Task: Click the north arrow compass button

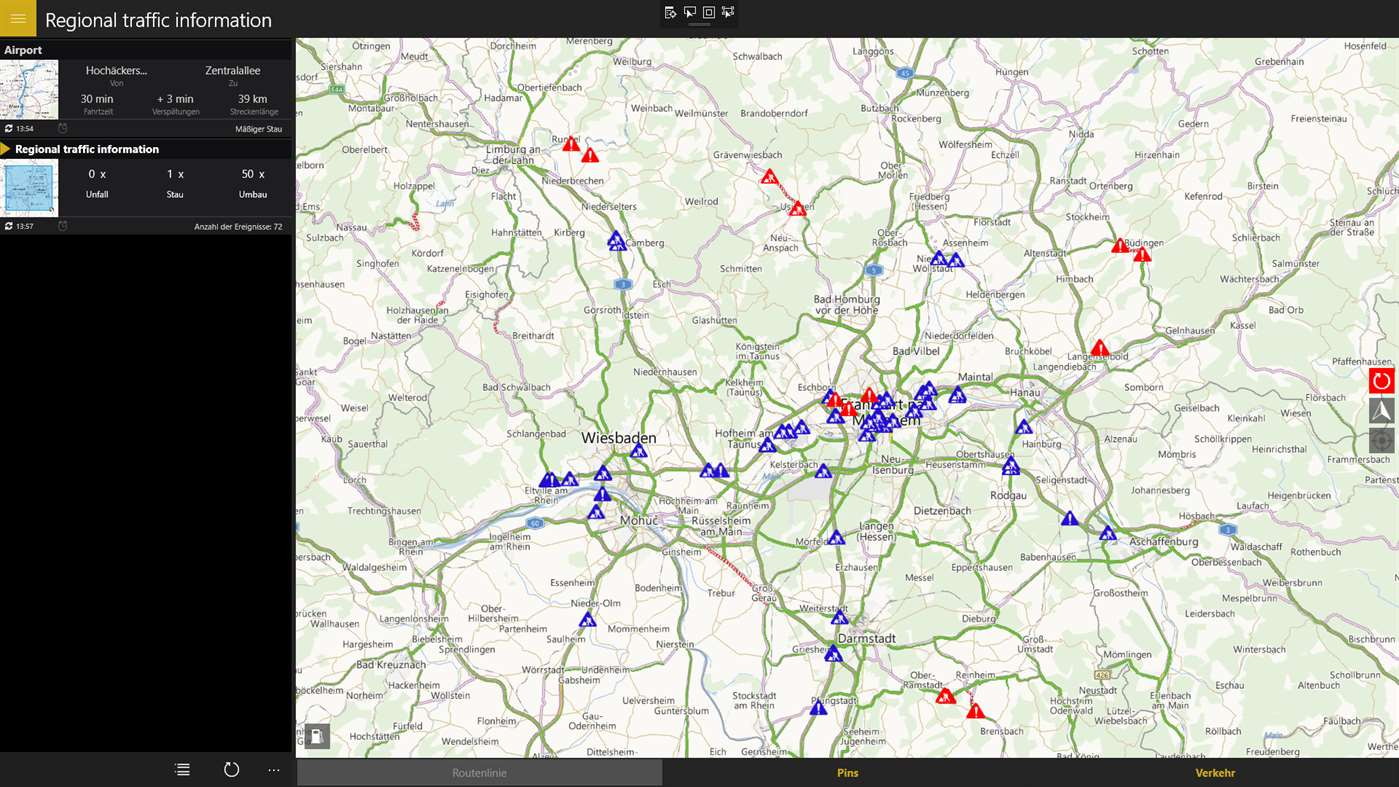Action: tap(1381, 411)
